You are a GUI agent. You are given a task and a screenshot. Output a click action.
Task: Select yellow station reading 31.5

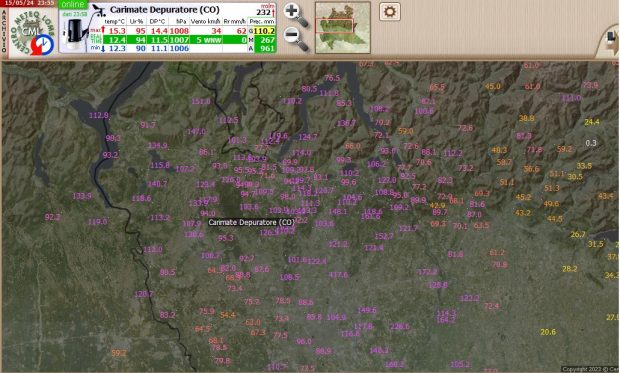coord(595,244)
